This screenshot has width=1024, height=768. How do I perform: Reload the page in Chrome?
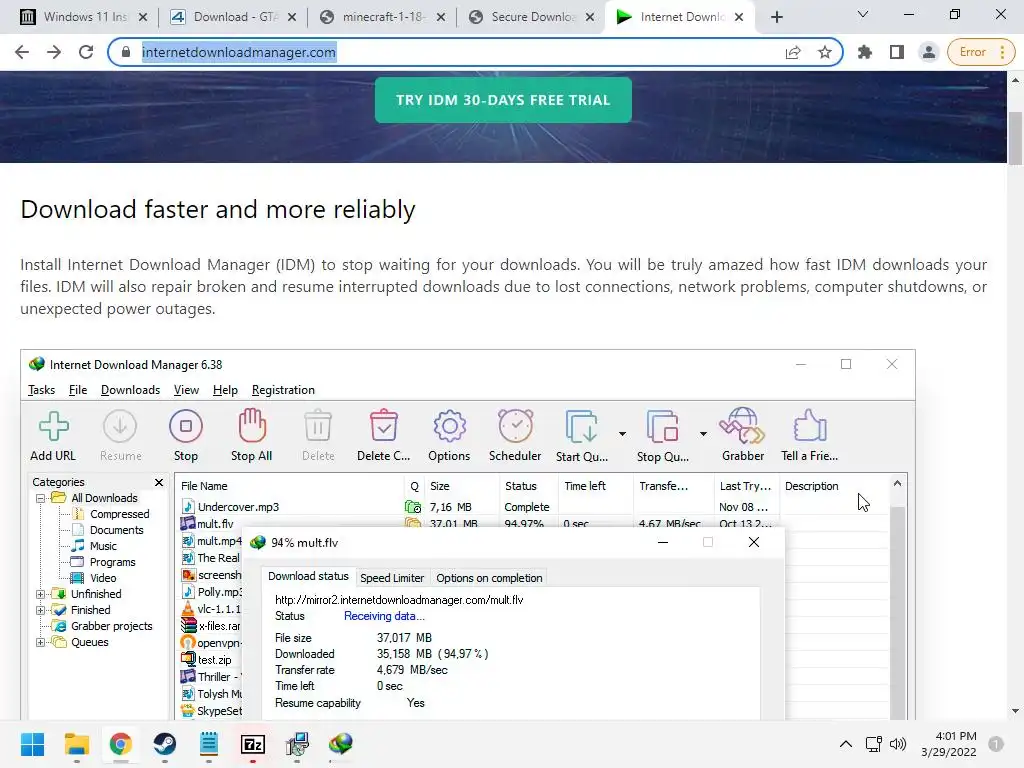pyautogui.click(x=86, y=52)
